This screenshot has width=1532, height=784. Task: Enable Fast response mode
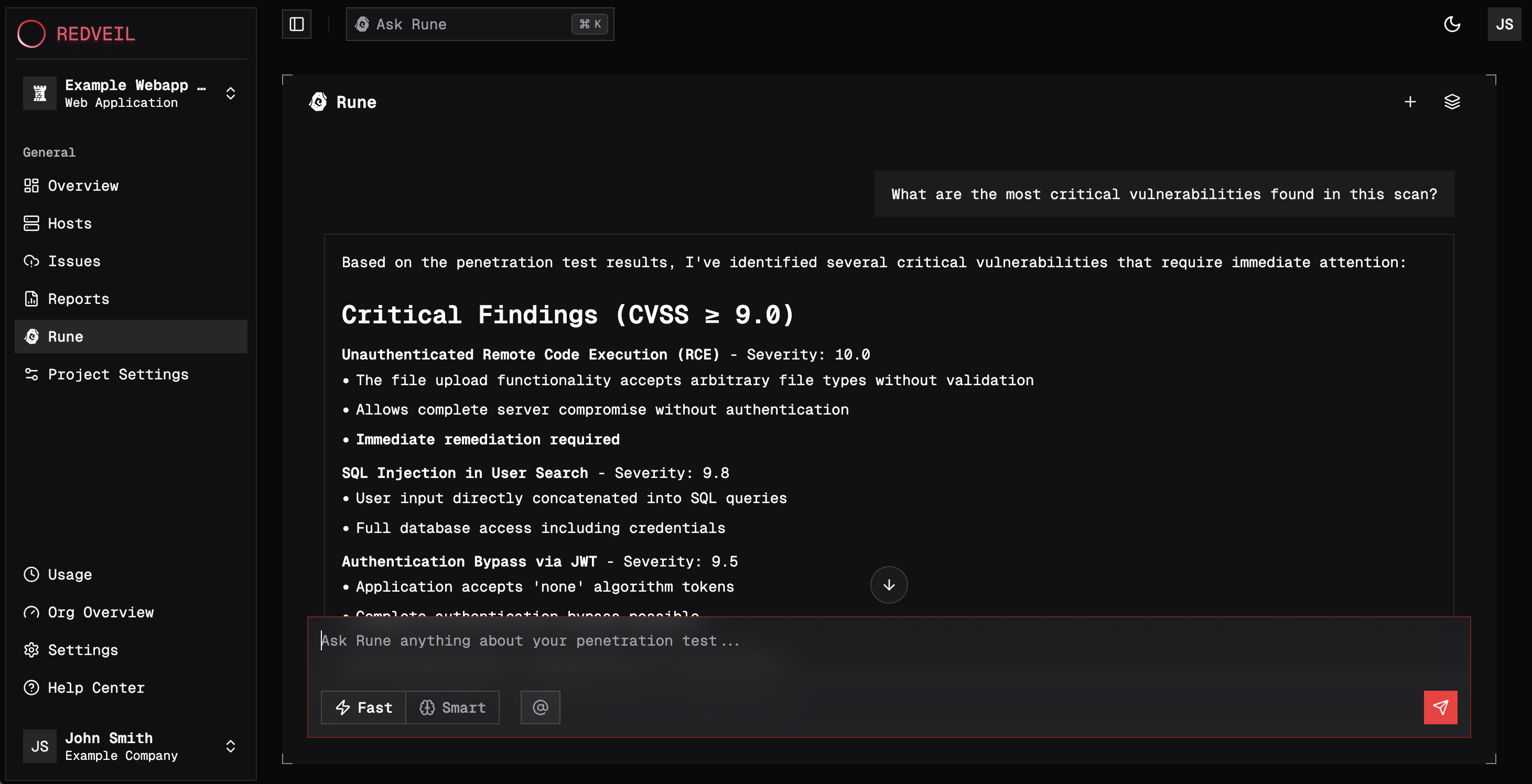pos(363,707)
